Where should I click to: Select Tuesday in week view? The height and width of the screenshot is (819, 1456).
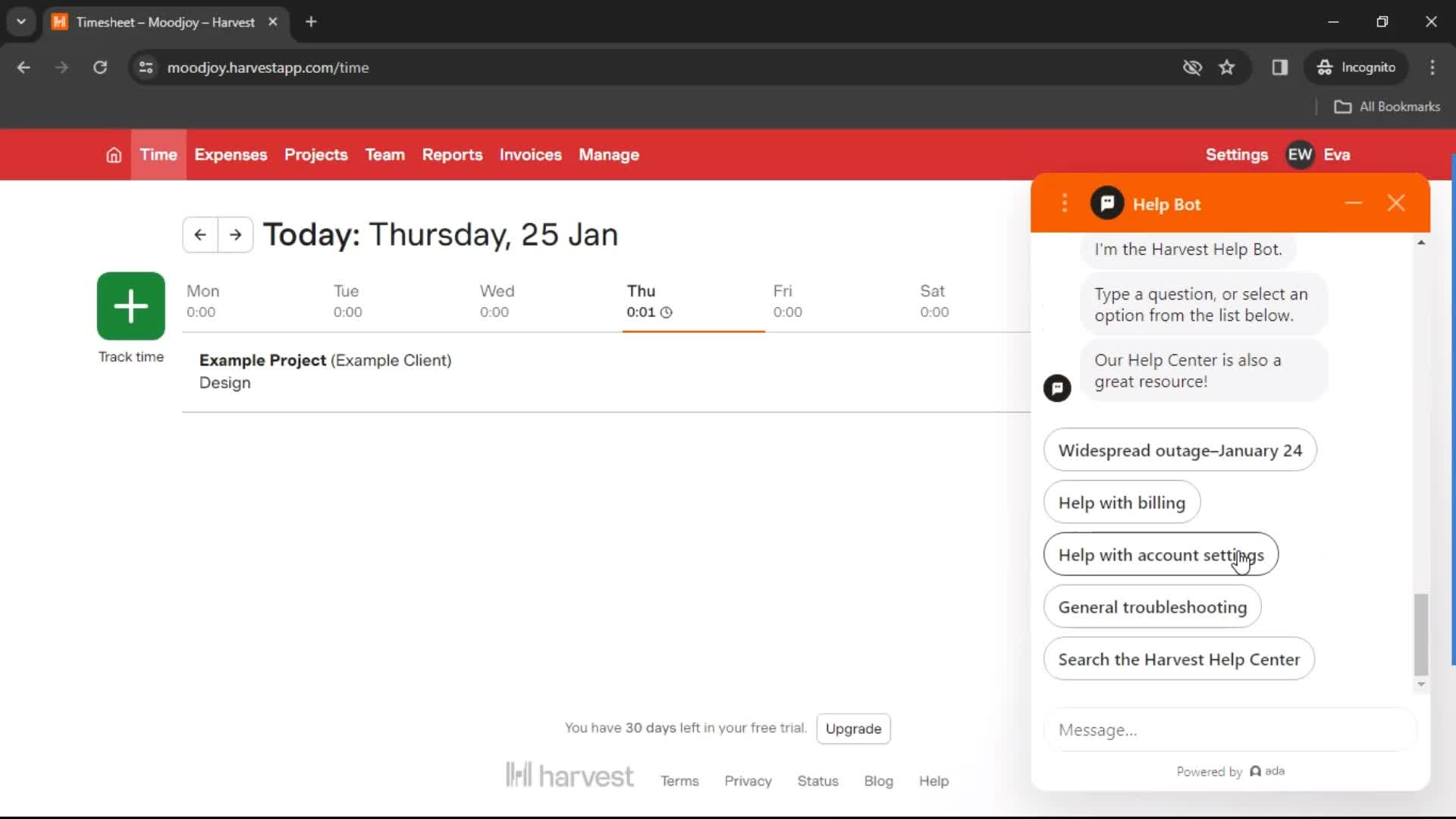347,301
